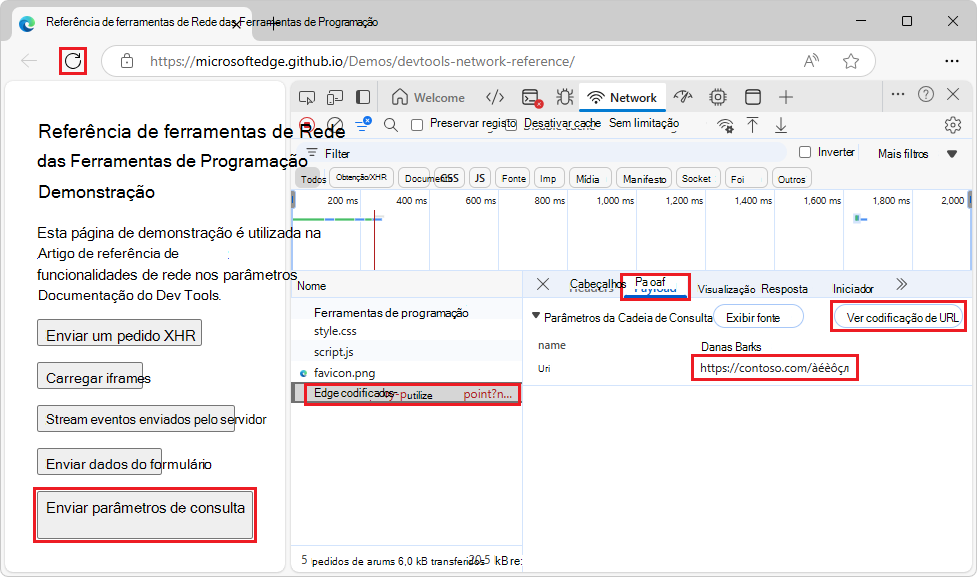The image size is (977, 577).
Task: Open the Elements tool code icon
Action: [494, 97]
